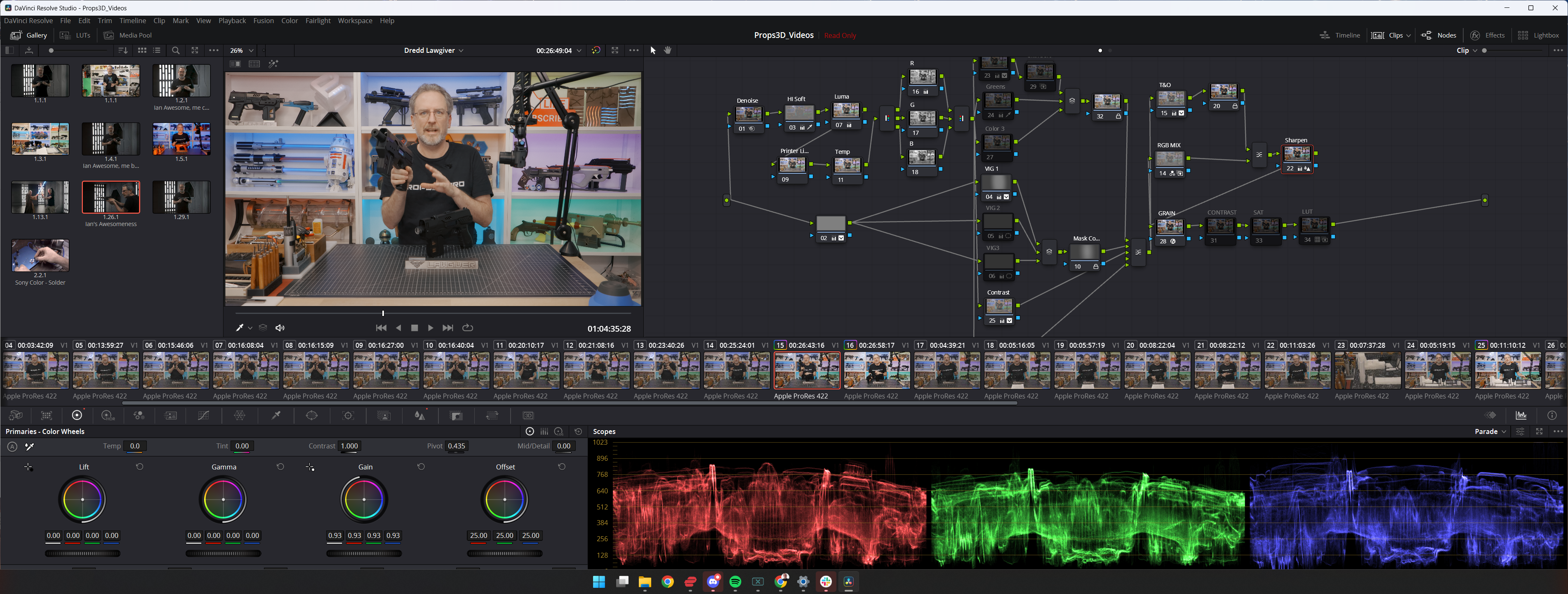1568x594 pixels.
Task: Switch primaries to Color Bars mode
Action: [544, 431]
